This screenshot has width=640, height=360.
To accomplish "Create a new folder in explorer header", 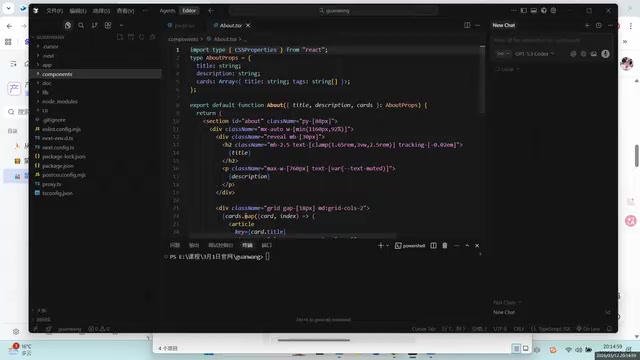I will [x=131, y=37].
